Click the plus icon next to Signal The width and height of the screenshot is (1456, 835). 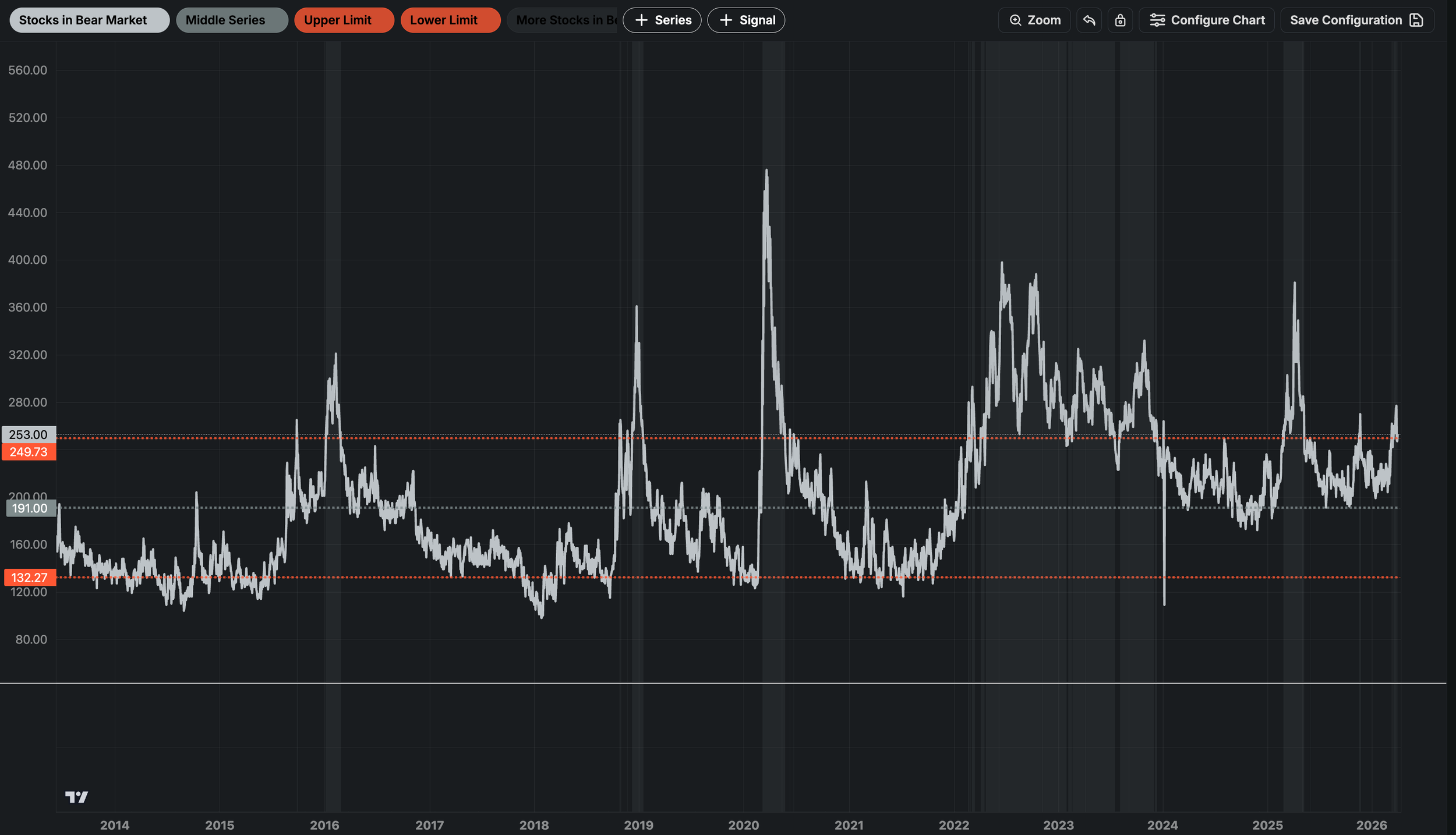pyautogui.click(x=726, y=20)
